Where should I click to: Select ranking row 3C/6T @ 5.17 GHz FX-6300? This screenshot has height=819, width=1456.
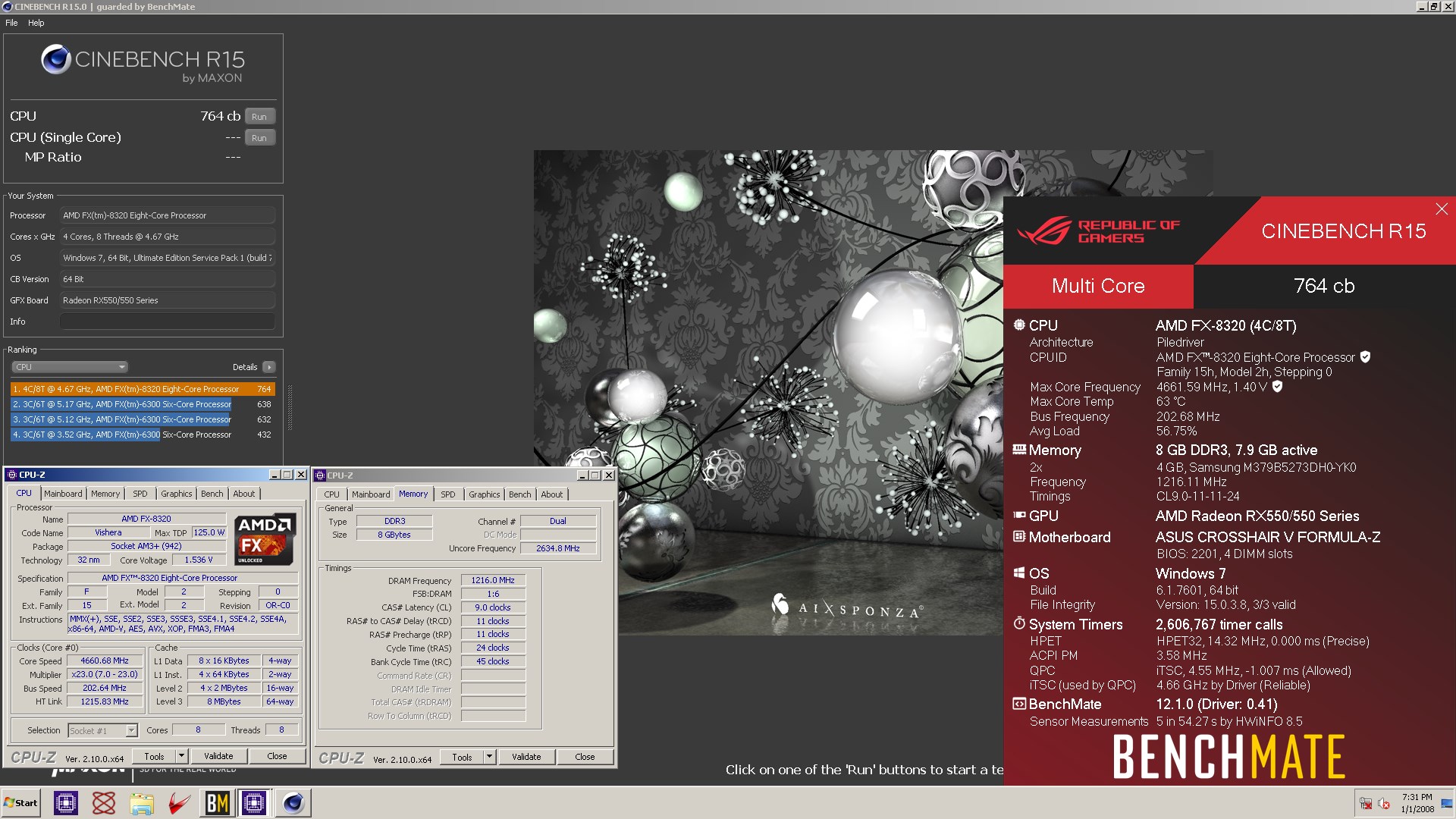pos(143,404)
